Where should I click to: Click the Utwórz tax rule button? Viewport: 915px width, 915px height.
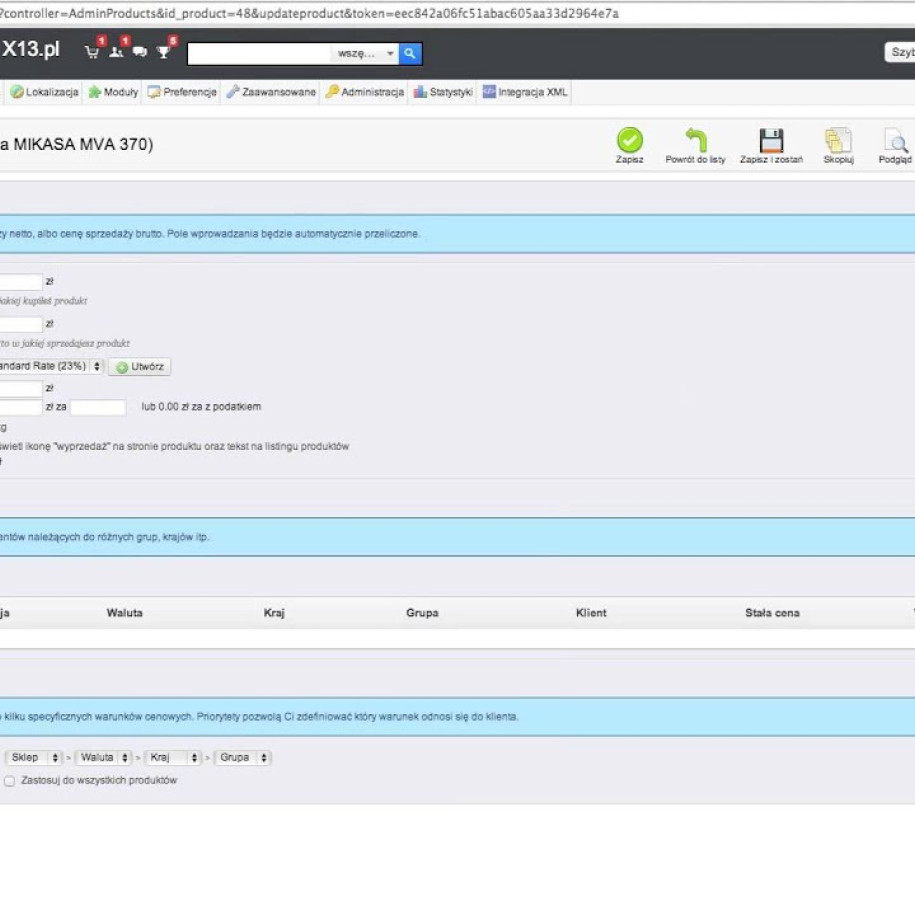[140, 367]
